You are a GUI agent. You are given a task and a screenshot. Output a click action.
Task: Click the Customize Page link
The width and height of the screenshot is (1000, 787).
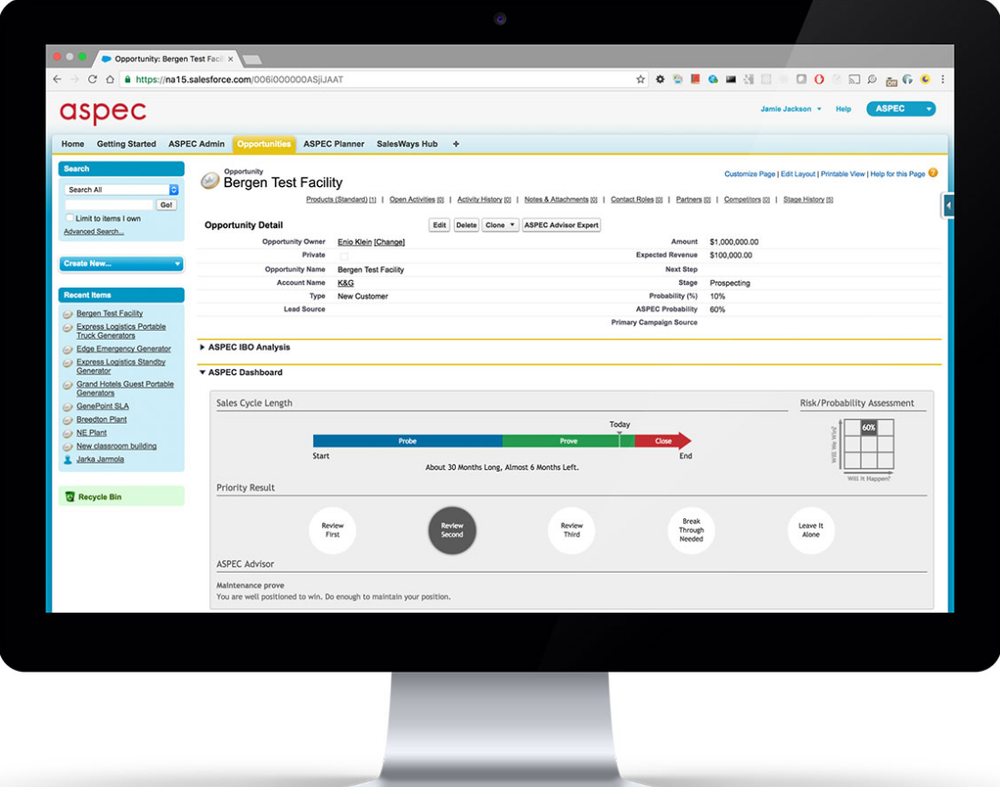[749, 174]
